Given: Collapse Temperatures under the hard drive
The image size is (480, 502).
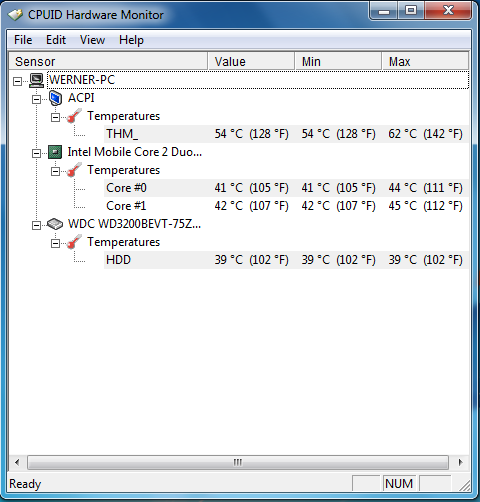Looking at the screenshot, I should click(55, 243).
